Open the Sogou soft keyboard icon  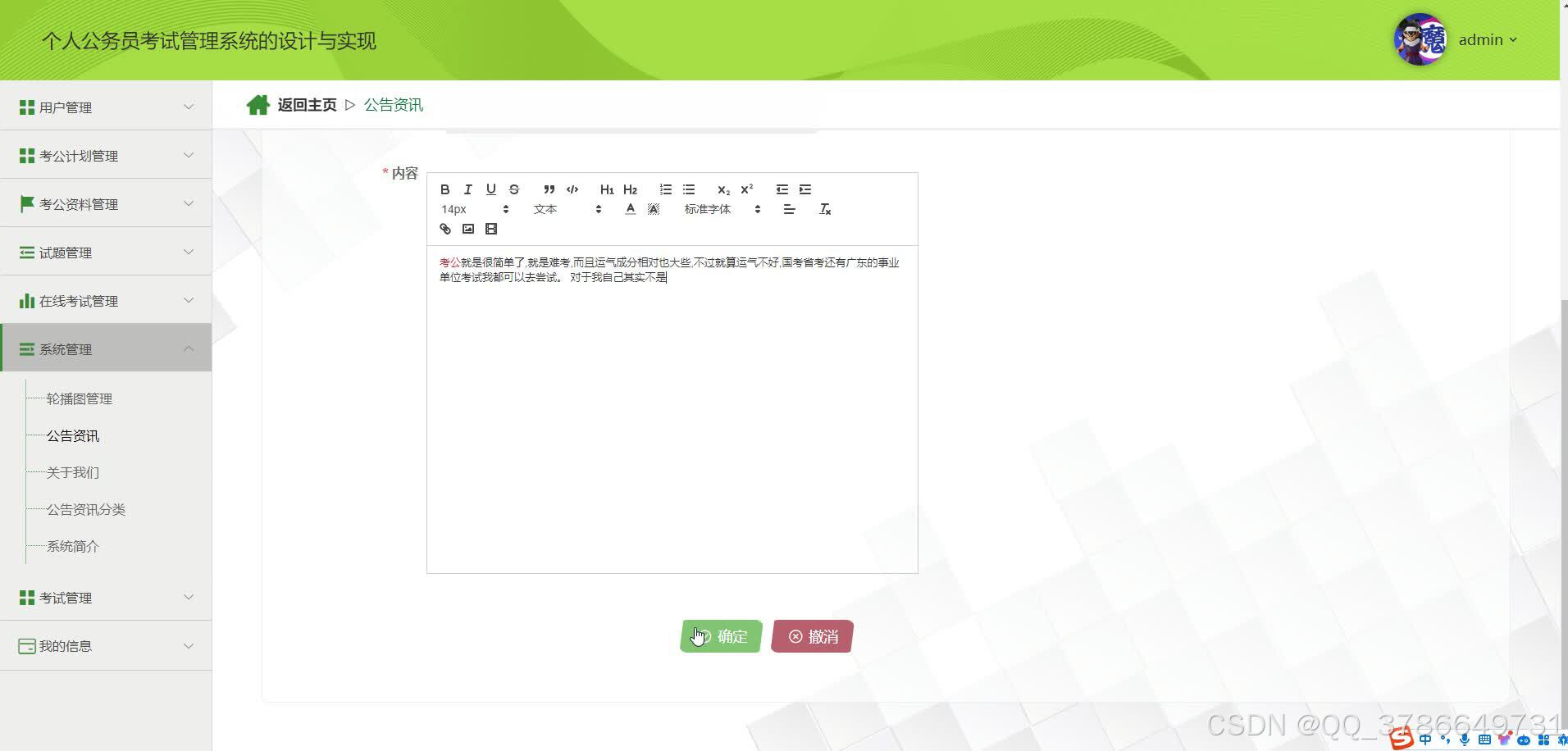1484,740
